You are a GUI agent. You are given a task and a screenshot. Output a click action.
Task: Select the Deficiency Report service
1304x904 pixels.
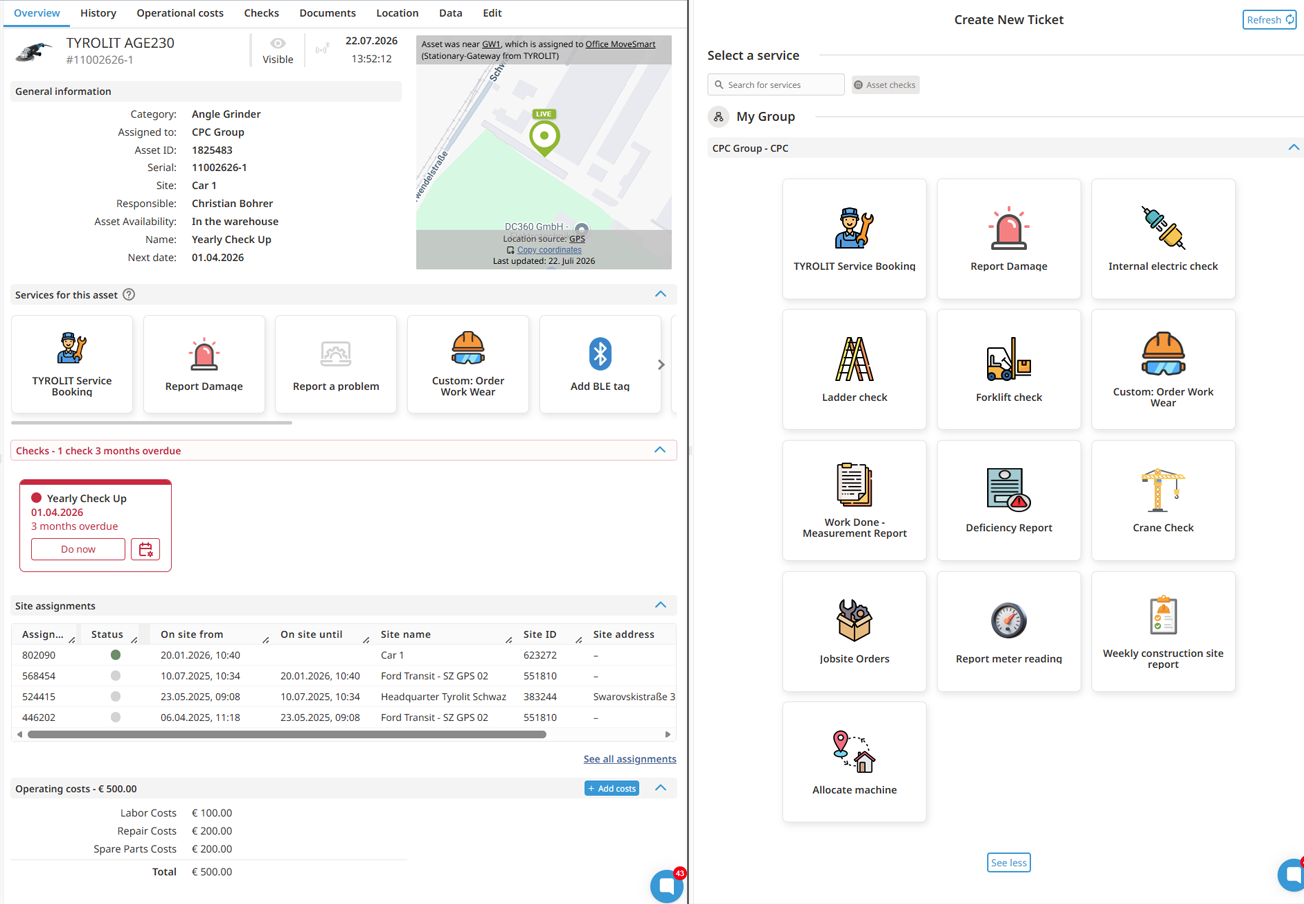1009,500
